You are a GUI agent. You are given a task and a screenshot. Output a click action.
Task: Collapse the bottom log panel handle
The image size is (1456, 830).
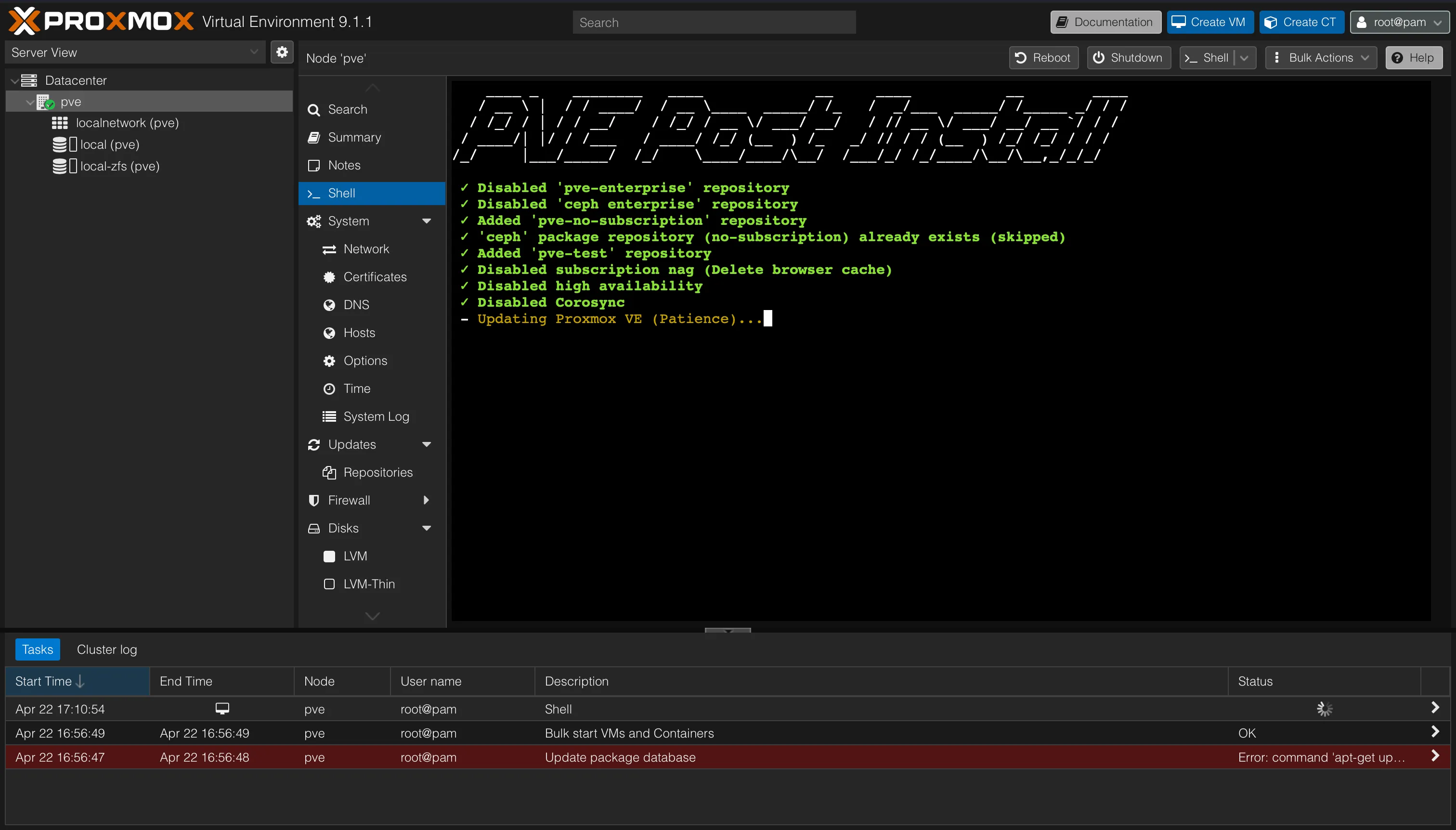pos(728,630)
